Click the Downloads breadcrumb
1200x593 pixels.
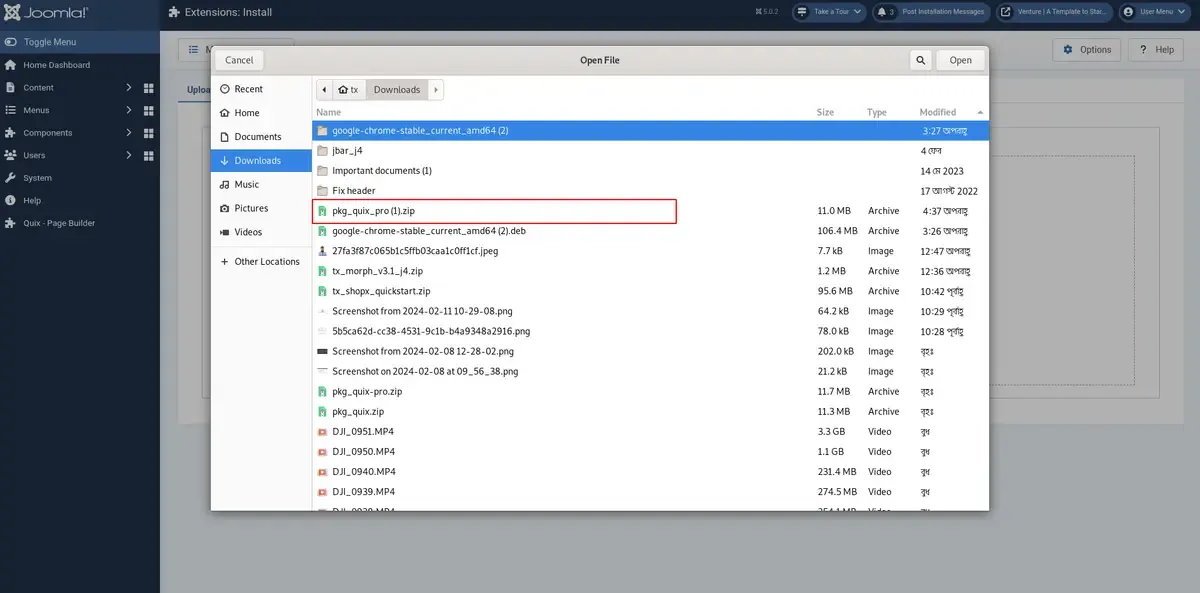click(x=397, y=89)
